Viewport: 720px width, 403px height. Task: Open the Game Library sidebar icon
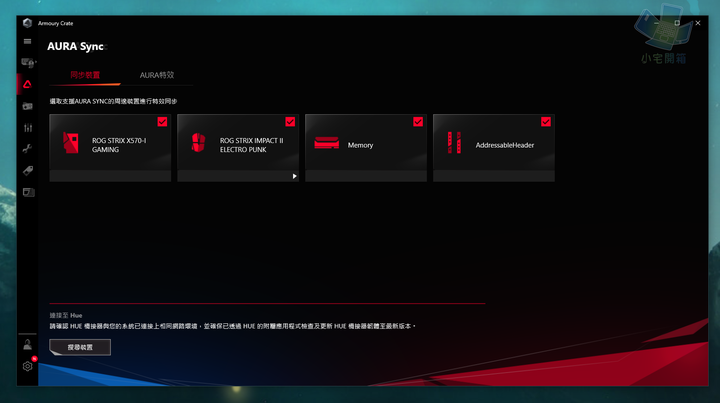(x=28, y=106)
